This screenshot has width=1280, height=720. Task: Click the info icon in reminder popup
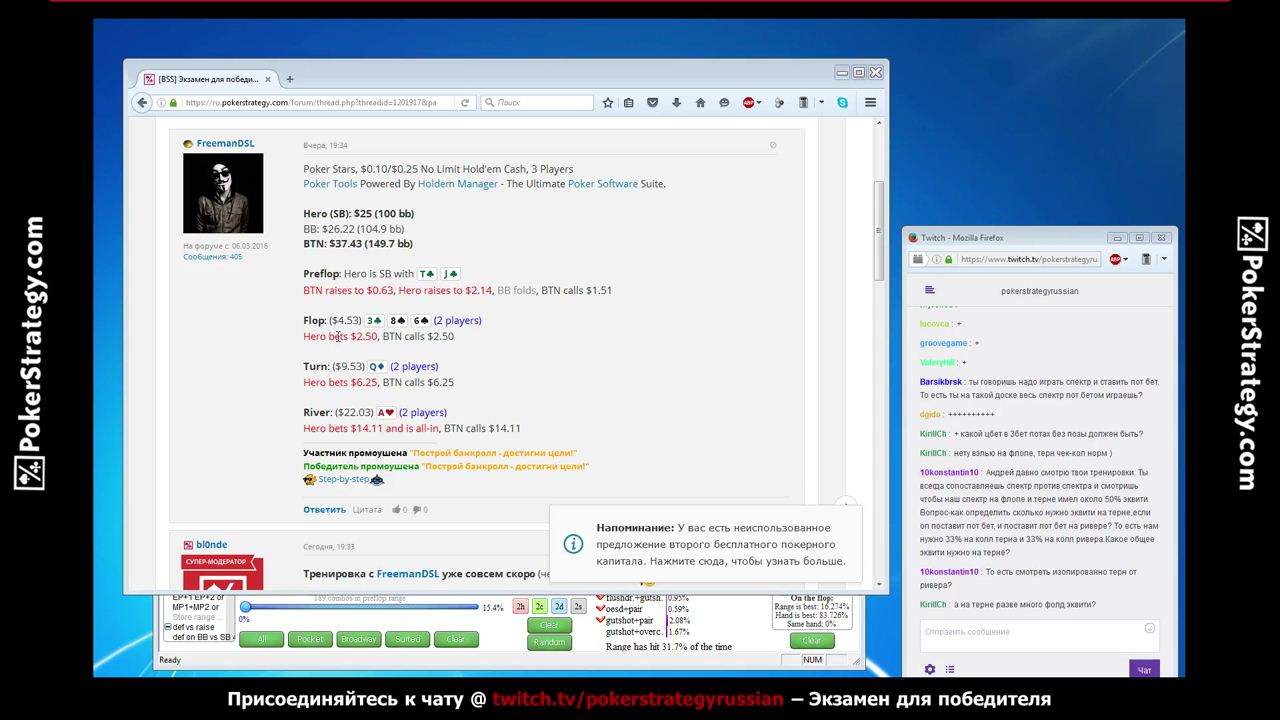573,544
